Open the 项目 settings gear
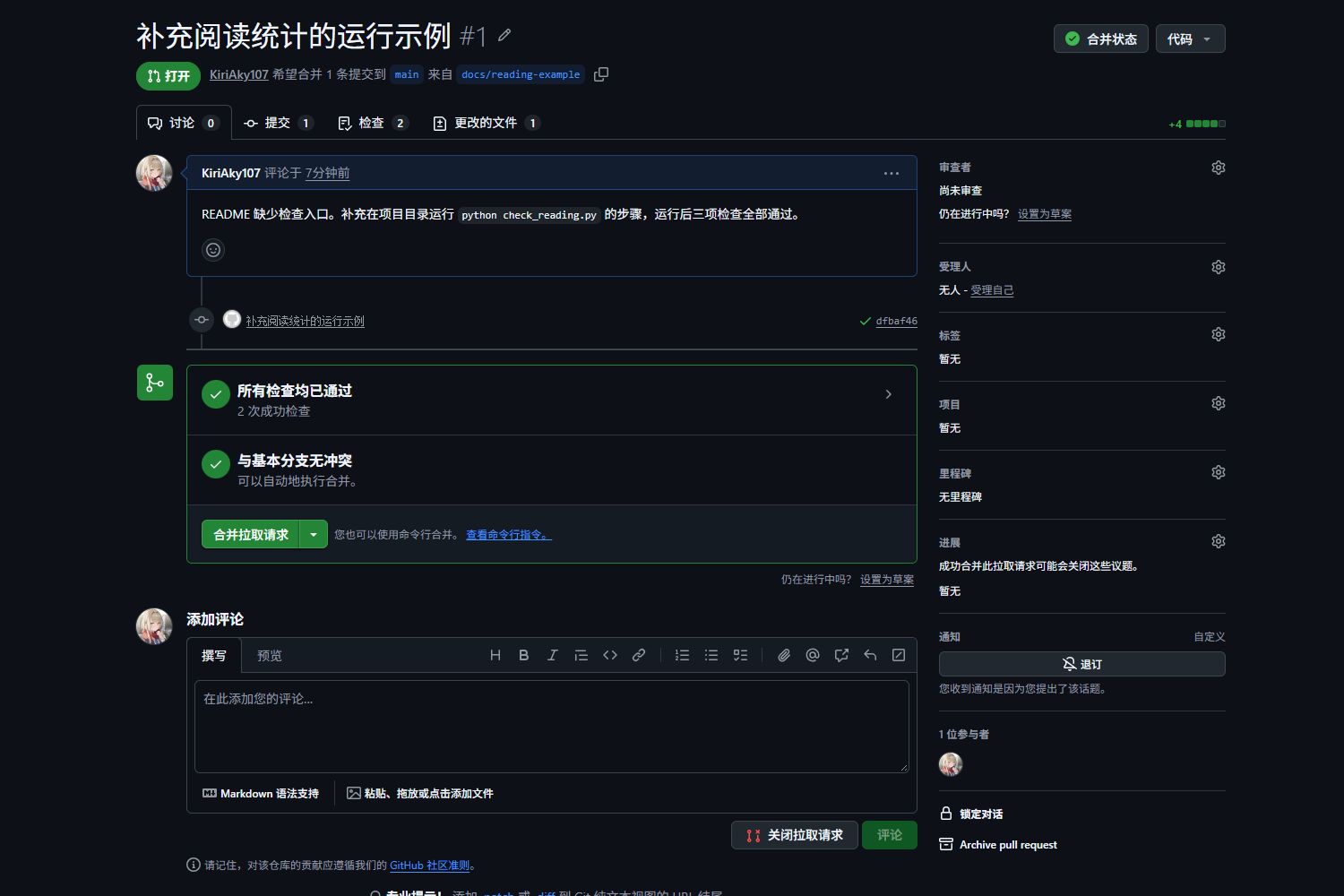The width and height of the screenshot is (1344, 896). pyautogui.click(x=1218, y=403)
